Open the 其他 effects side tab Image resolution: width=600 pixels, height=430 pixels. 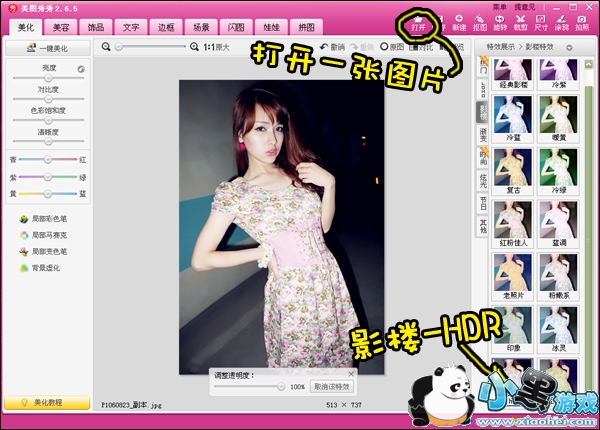[x=483, y=226]
